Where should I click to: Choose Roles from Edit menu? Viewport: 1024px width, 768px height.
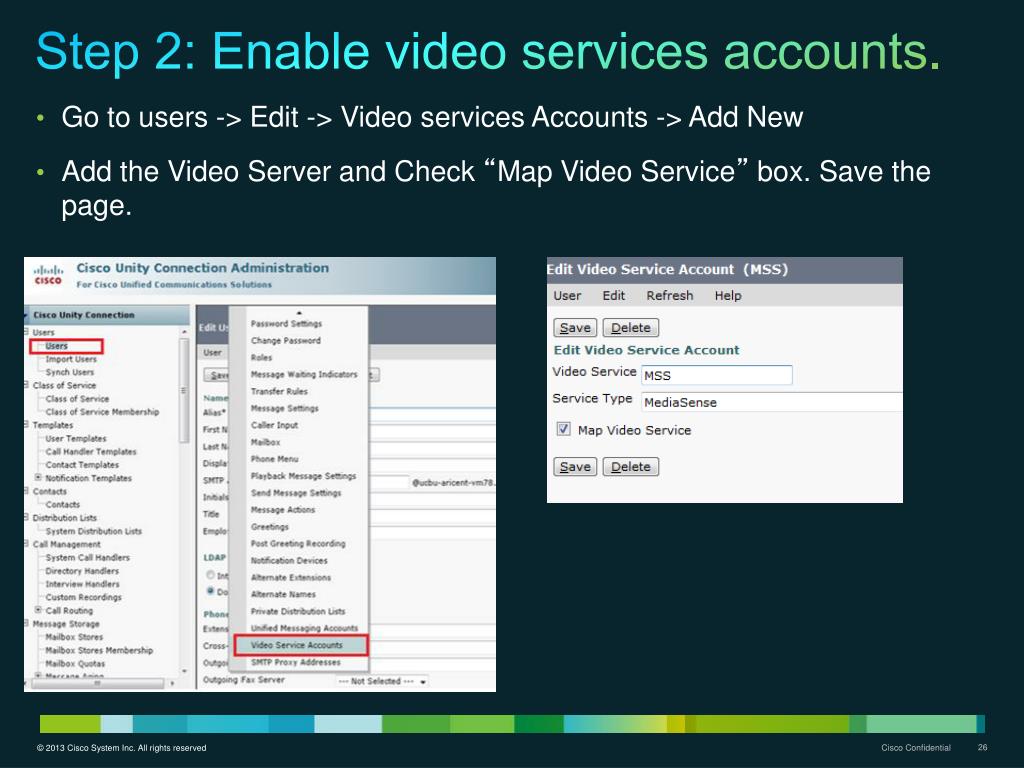coord(261,357)
